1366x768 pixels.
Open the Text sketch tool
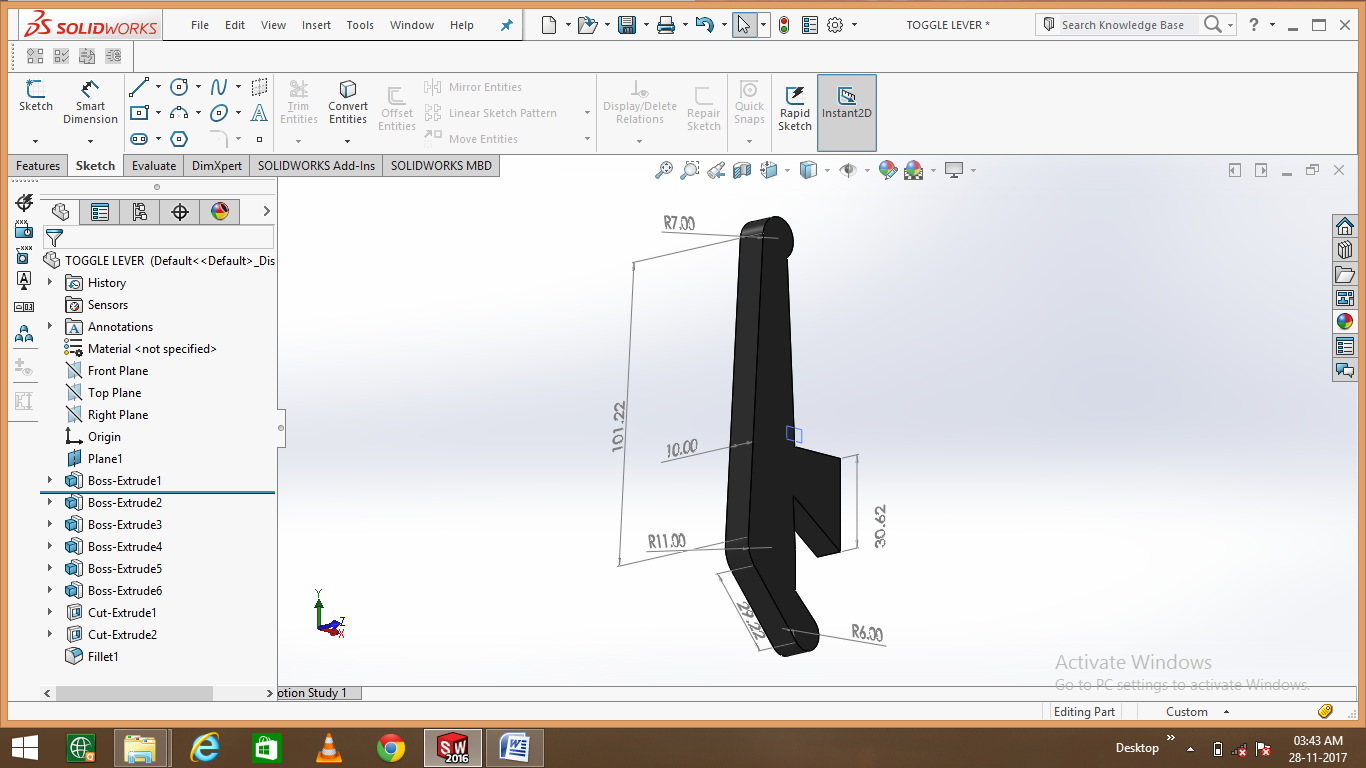click(259, 112)
